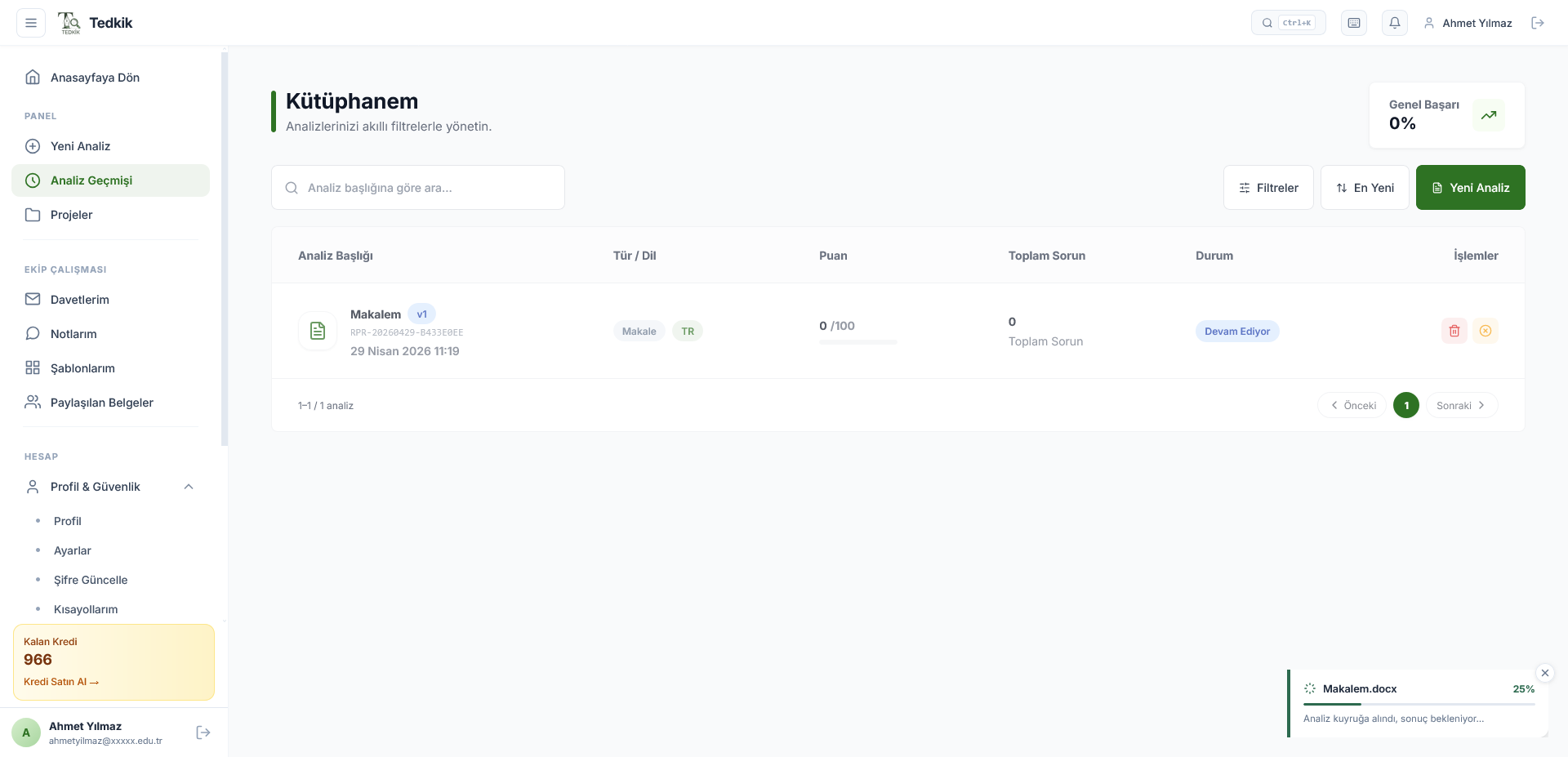Click the Makale type tag
Image resolution: width=1568 pixels, height=757 pixels.
[639, 332]
